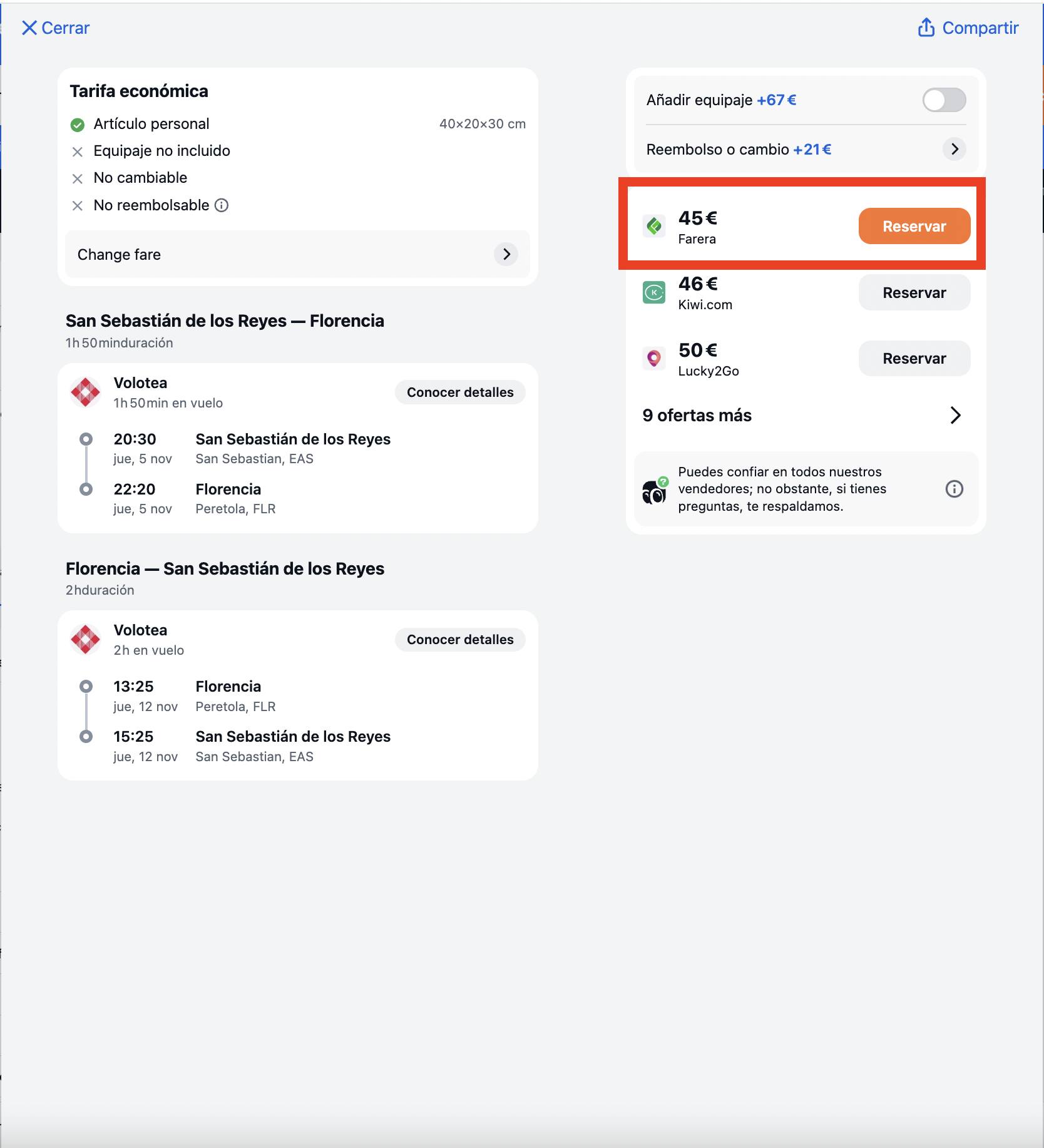This screenshot has width=1044, height=1148.
Task: Click 13:25 return departure time
Action: coord(133,687)
